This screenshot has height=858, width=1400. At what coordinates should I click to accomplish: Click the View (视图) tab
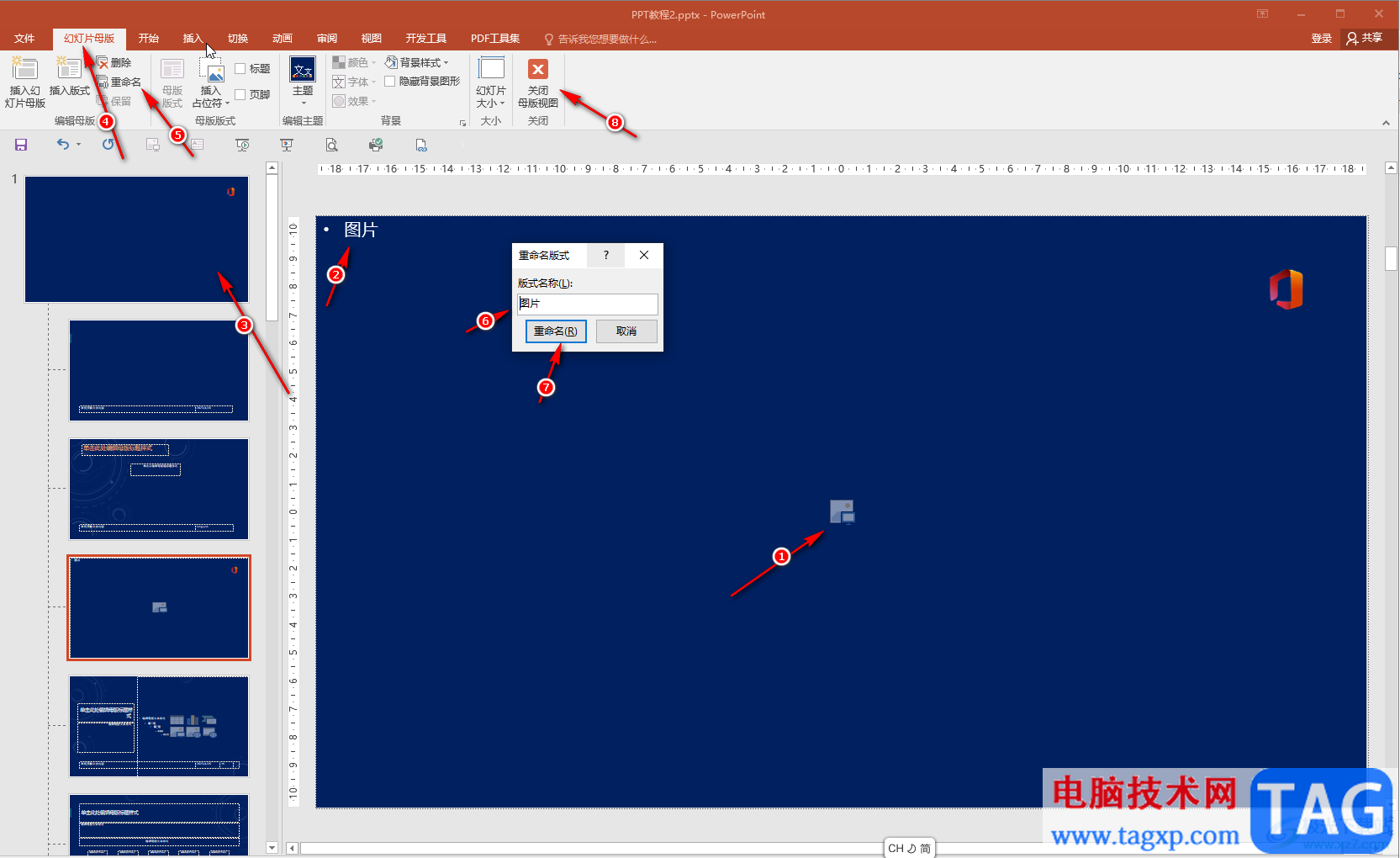point(372,39)
